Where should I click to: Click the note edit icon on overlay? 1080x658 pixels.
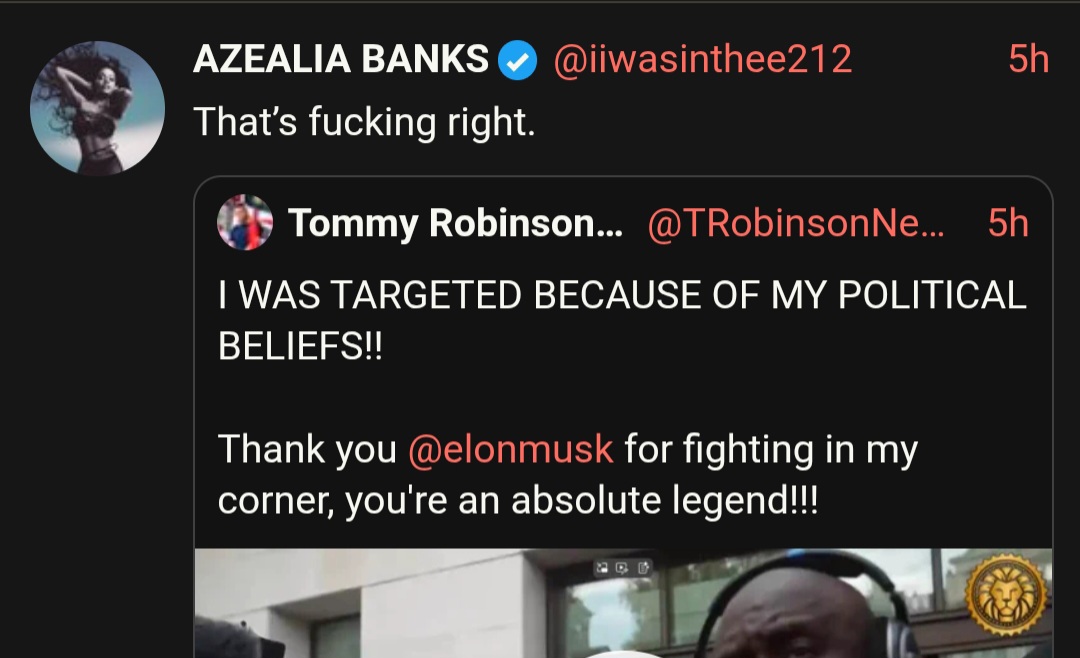pyautogui.click(x=643, y=568)
